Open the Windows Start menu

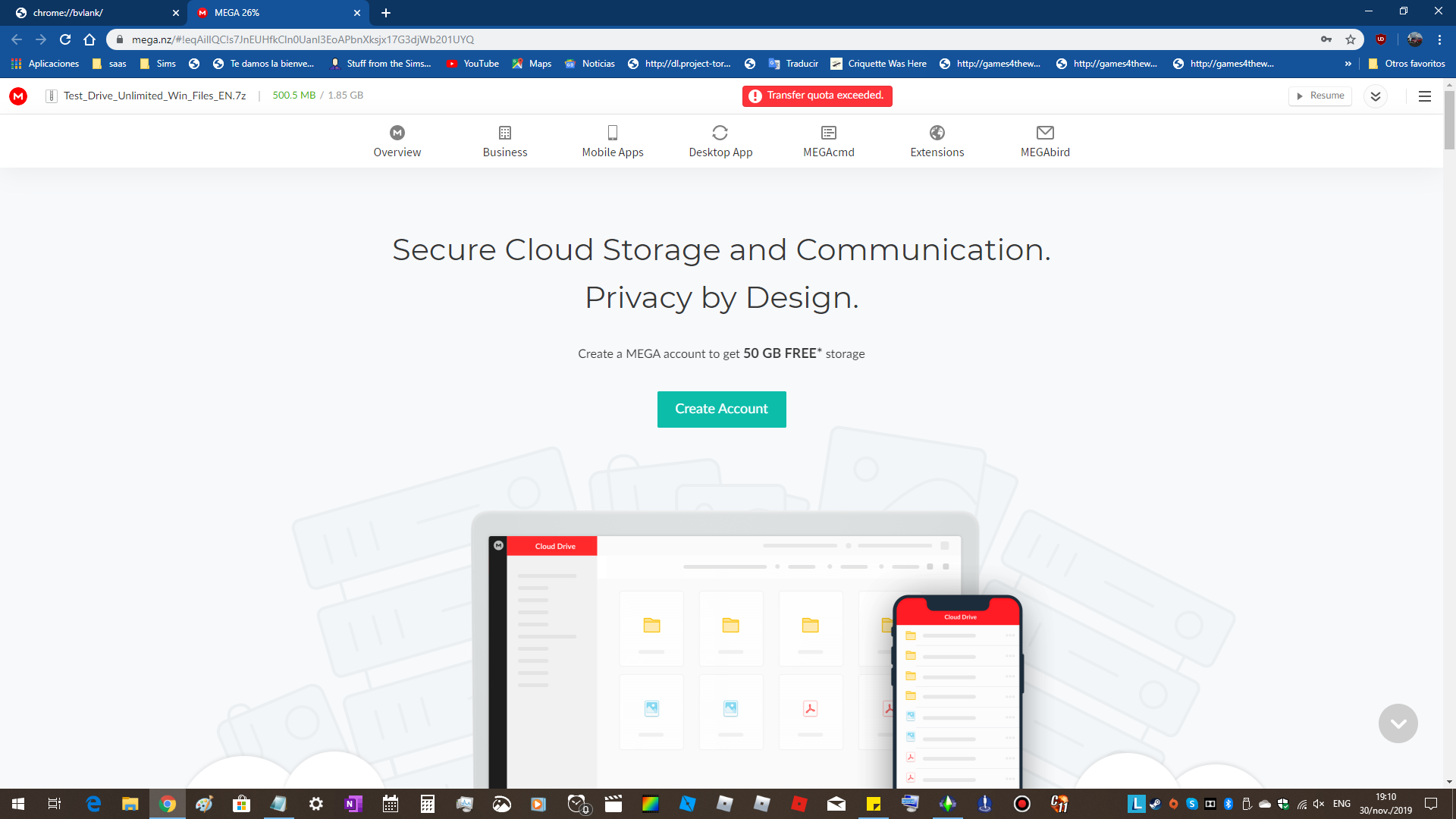[18, 804]
